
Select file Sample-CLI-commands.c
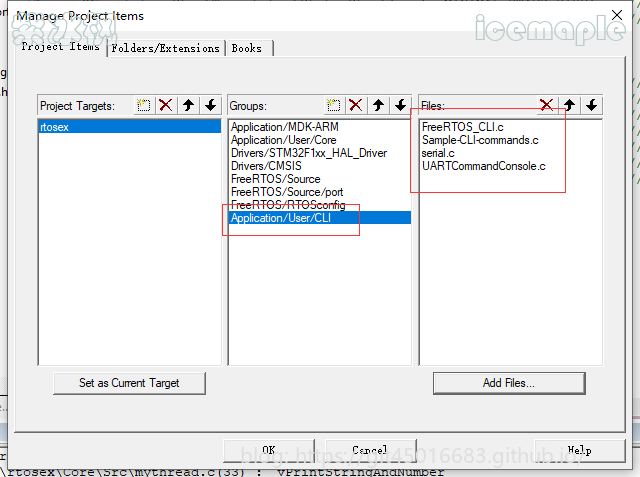tap(510, 140)
